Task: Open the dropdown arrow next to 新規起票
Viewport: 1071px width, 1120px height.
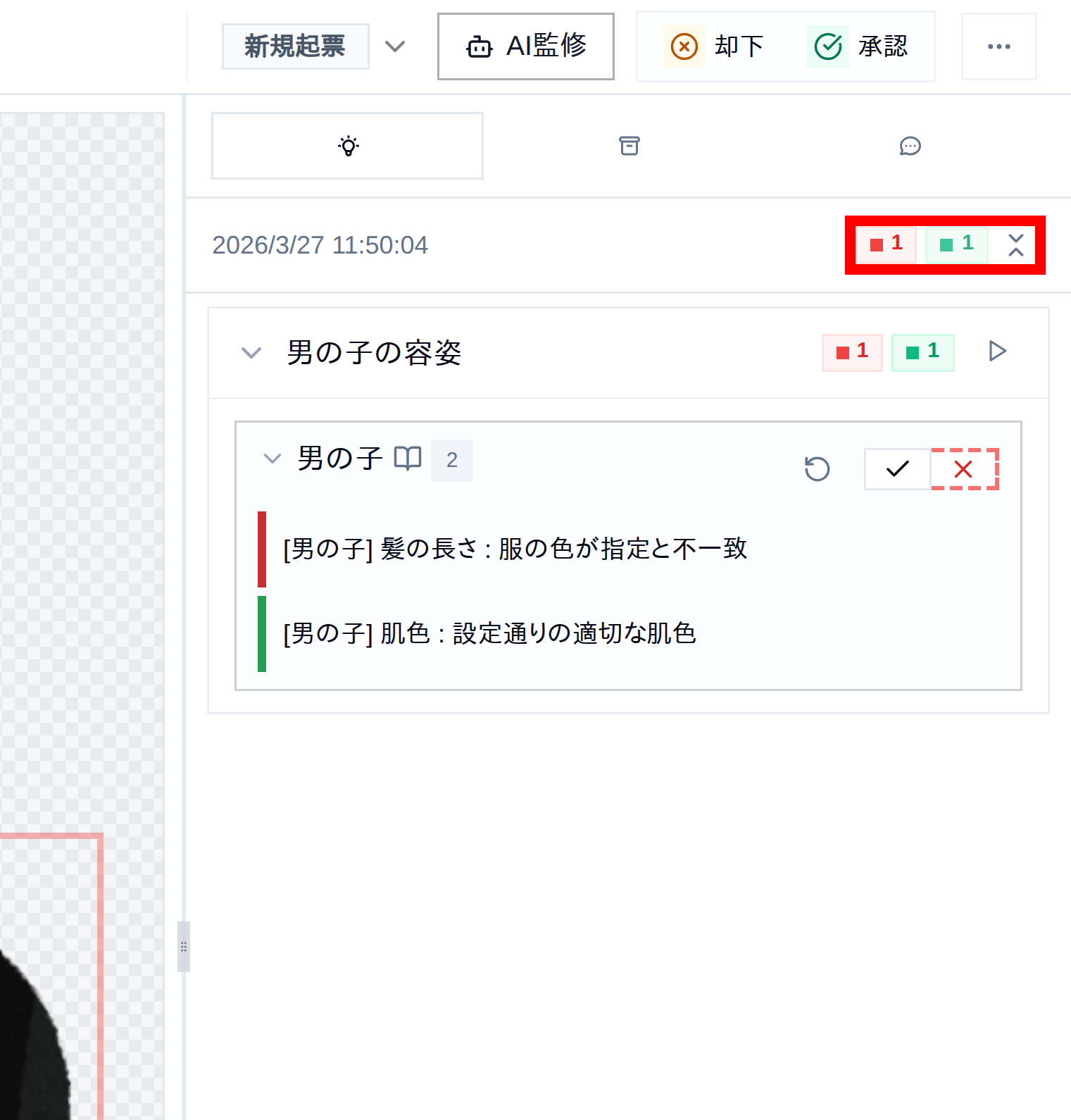Action: [395, 46]
